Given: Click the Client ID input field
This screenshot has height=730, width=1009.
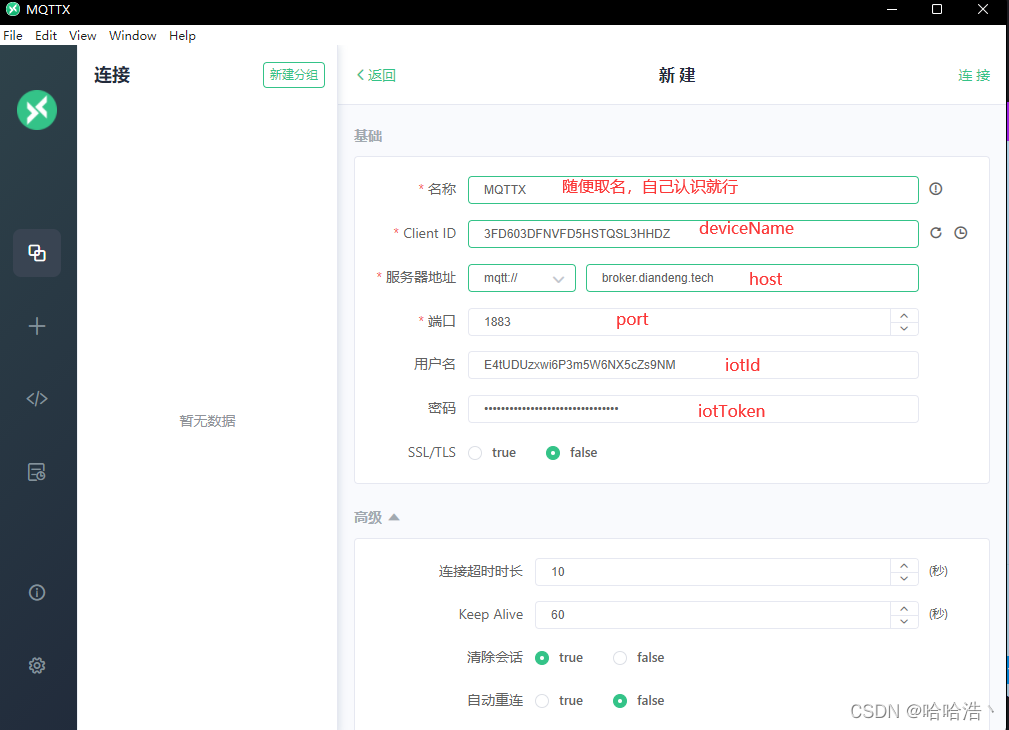Looking at the screenshot, I should tap(693, 234).
